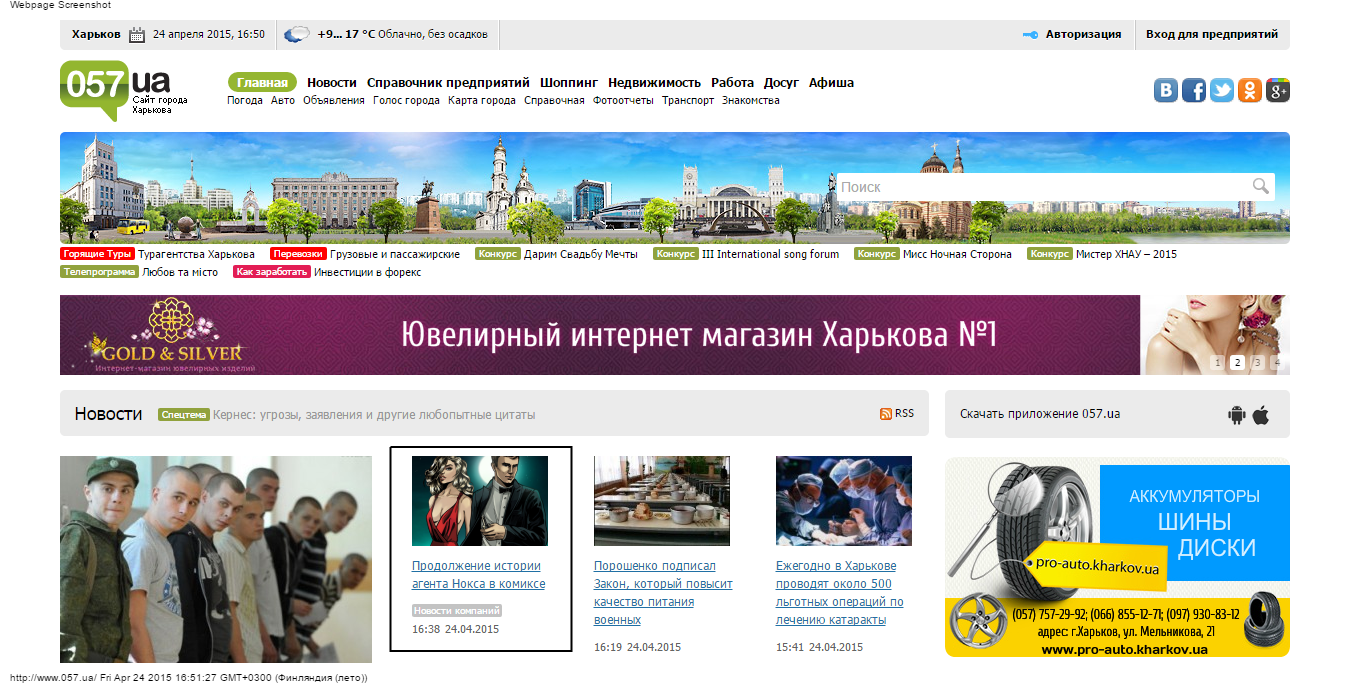Click the key icon next to Авторизация
Viewport: 1349px width, 683px height.
(x=1031, y=35)
